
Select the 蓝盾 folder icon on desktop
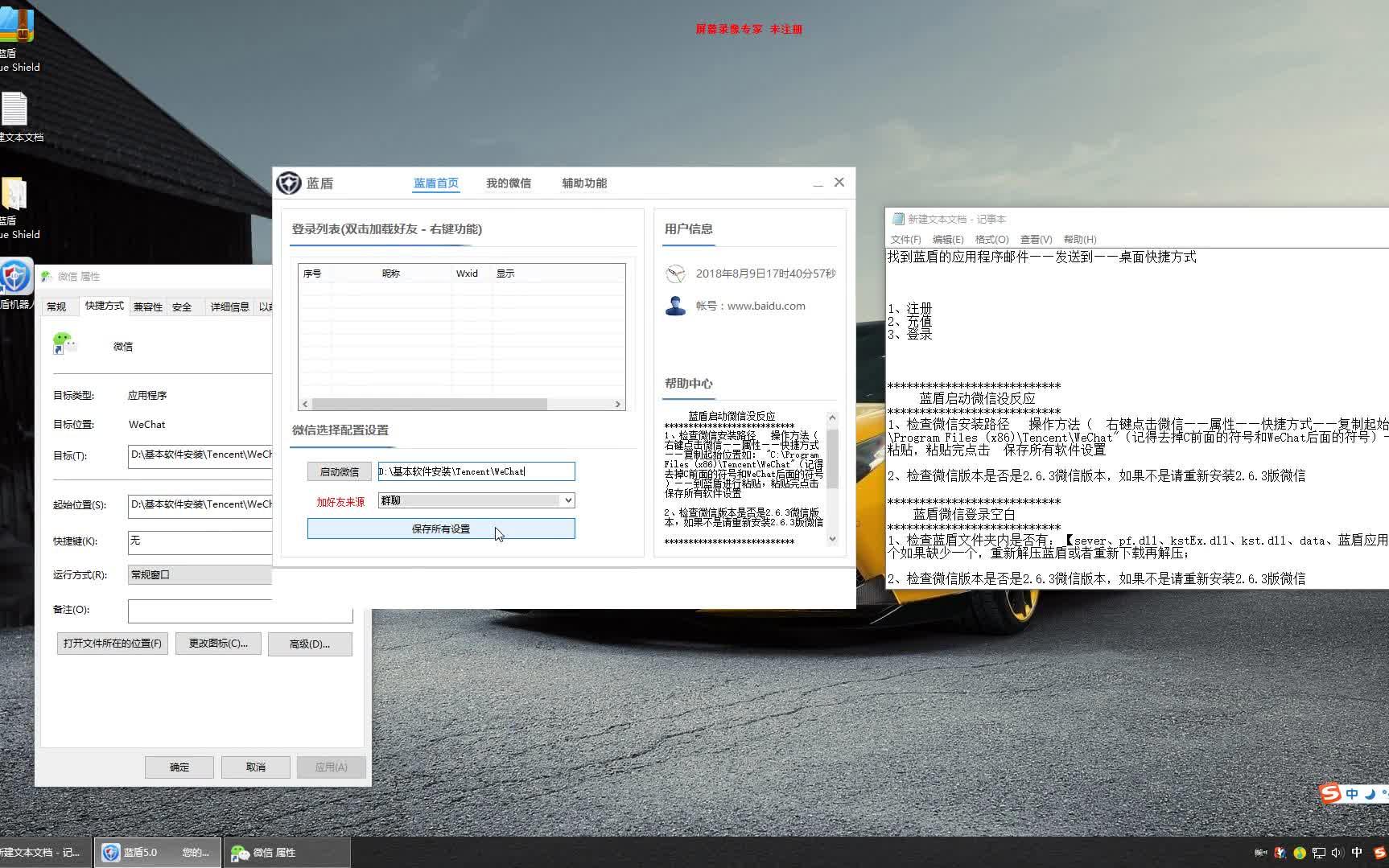(x=14, y=194)
